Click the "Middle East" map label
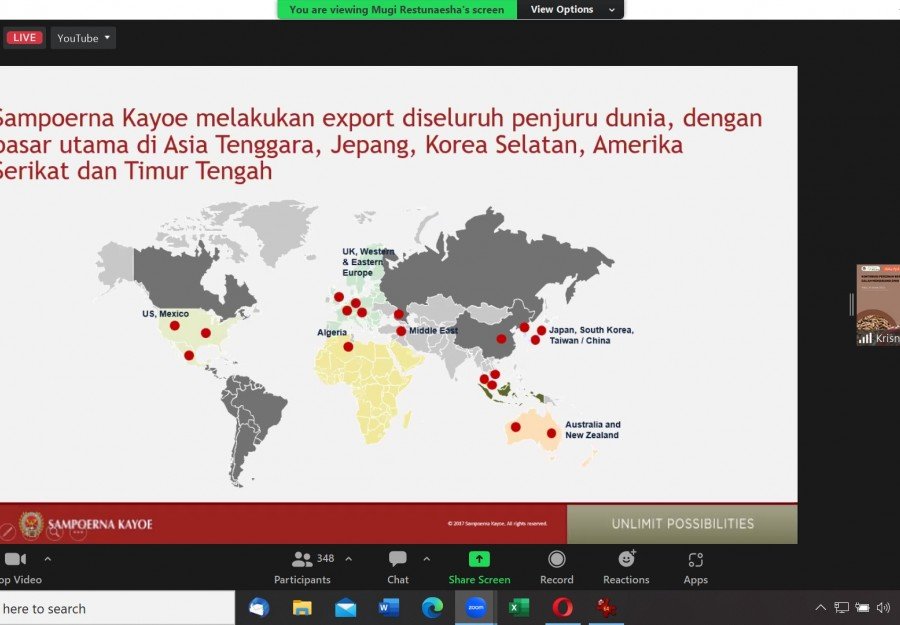 [433, 331]
